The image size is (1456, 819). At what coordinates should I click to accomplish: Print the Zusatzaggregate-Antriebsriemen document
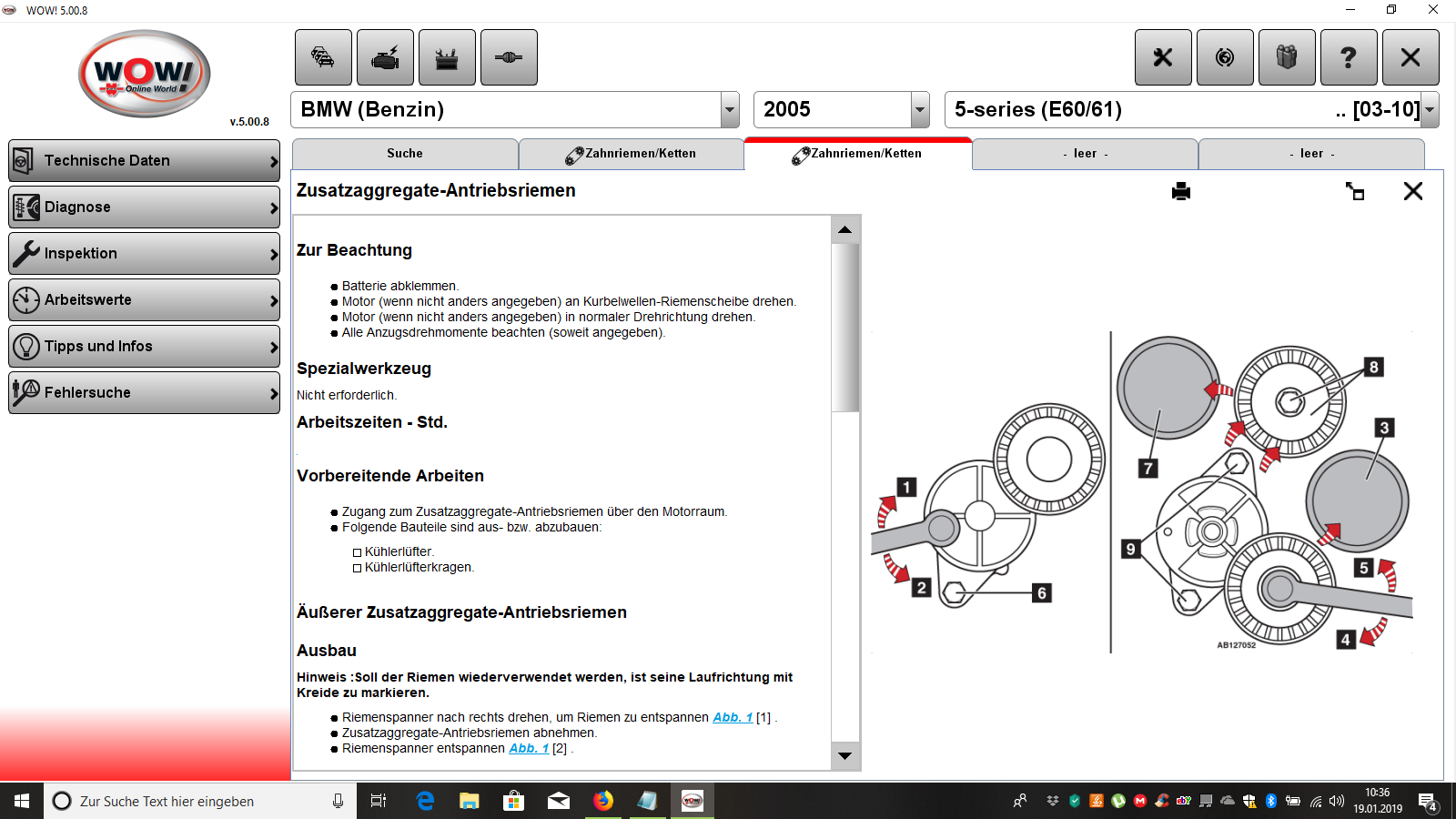point(1181,191)
